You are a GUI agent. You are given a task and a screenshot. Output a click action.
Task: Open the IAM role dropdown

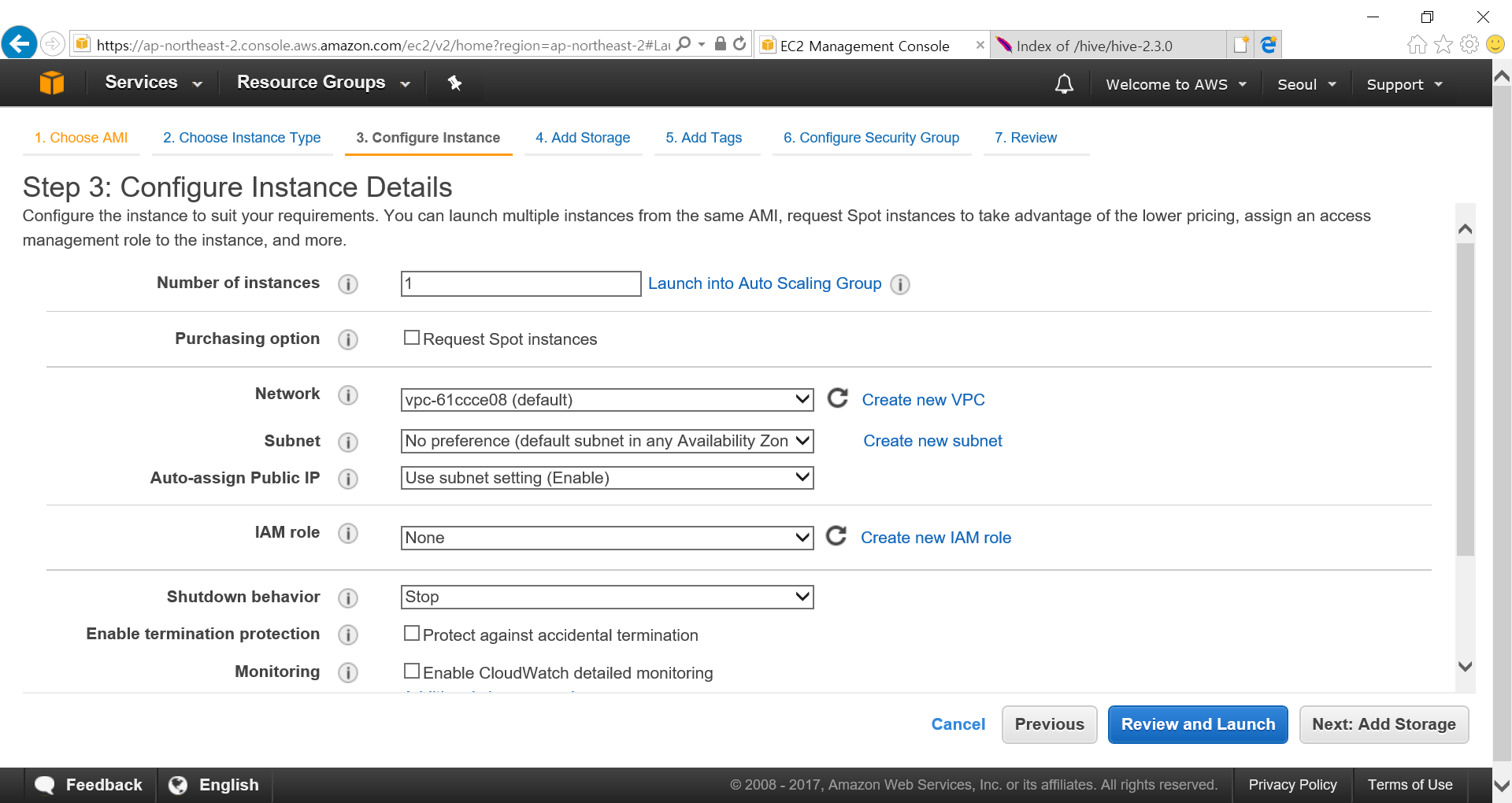click(607, 538)
